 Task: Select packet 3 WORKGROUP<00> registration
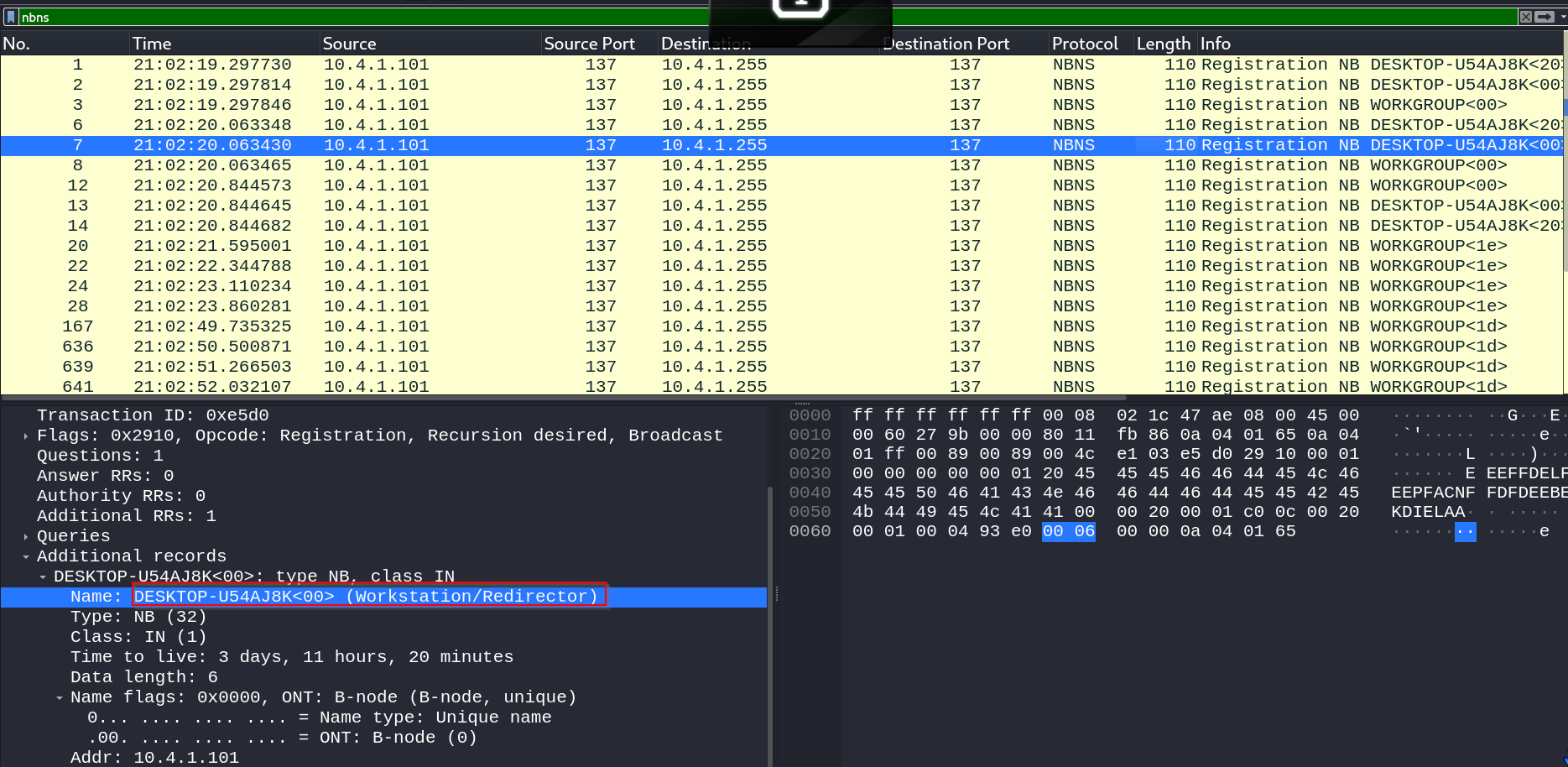[x=780, y=105]
